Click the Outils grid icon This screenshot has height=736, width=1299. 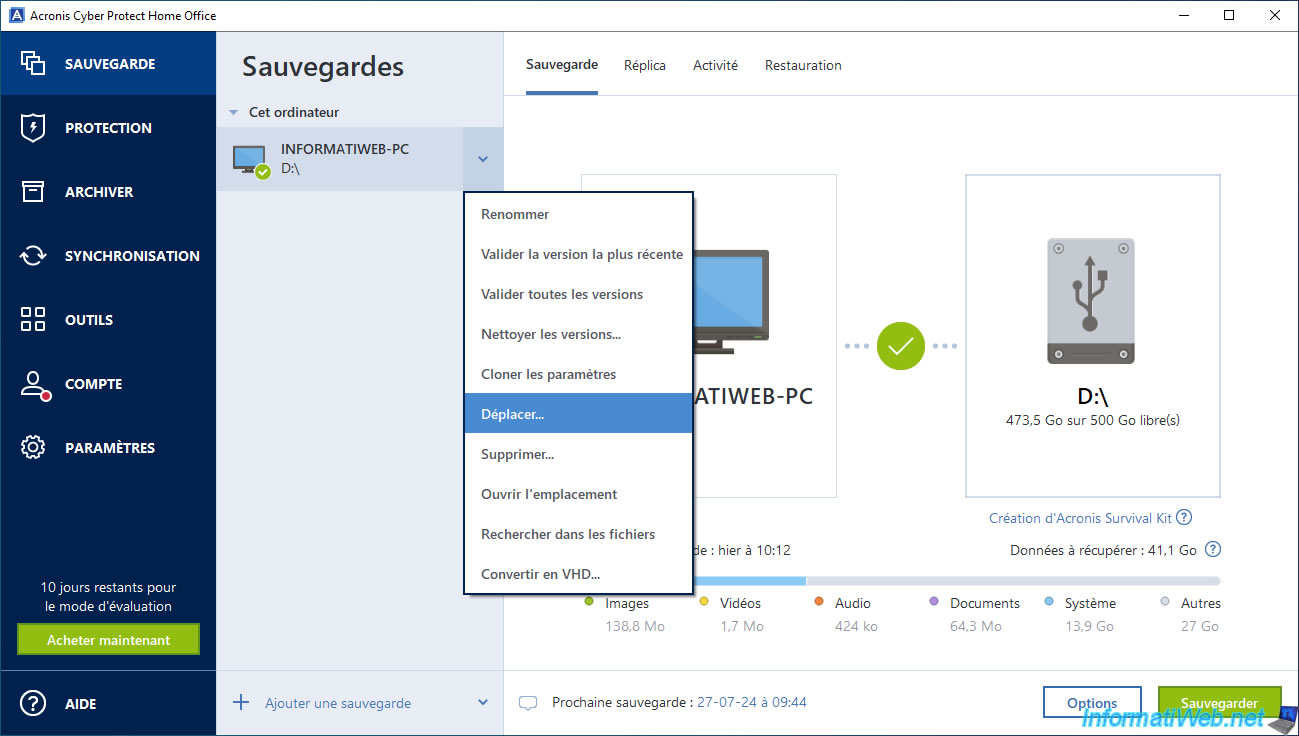click(33, 320)
